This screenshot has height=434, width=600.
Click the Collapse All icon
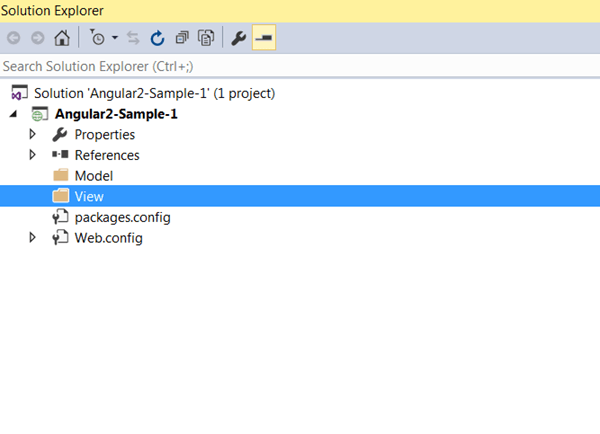[182, 39]
